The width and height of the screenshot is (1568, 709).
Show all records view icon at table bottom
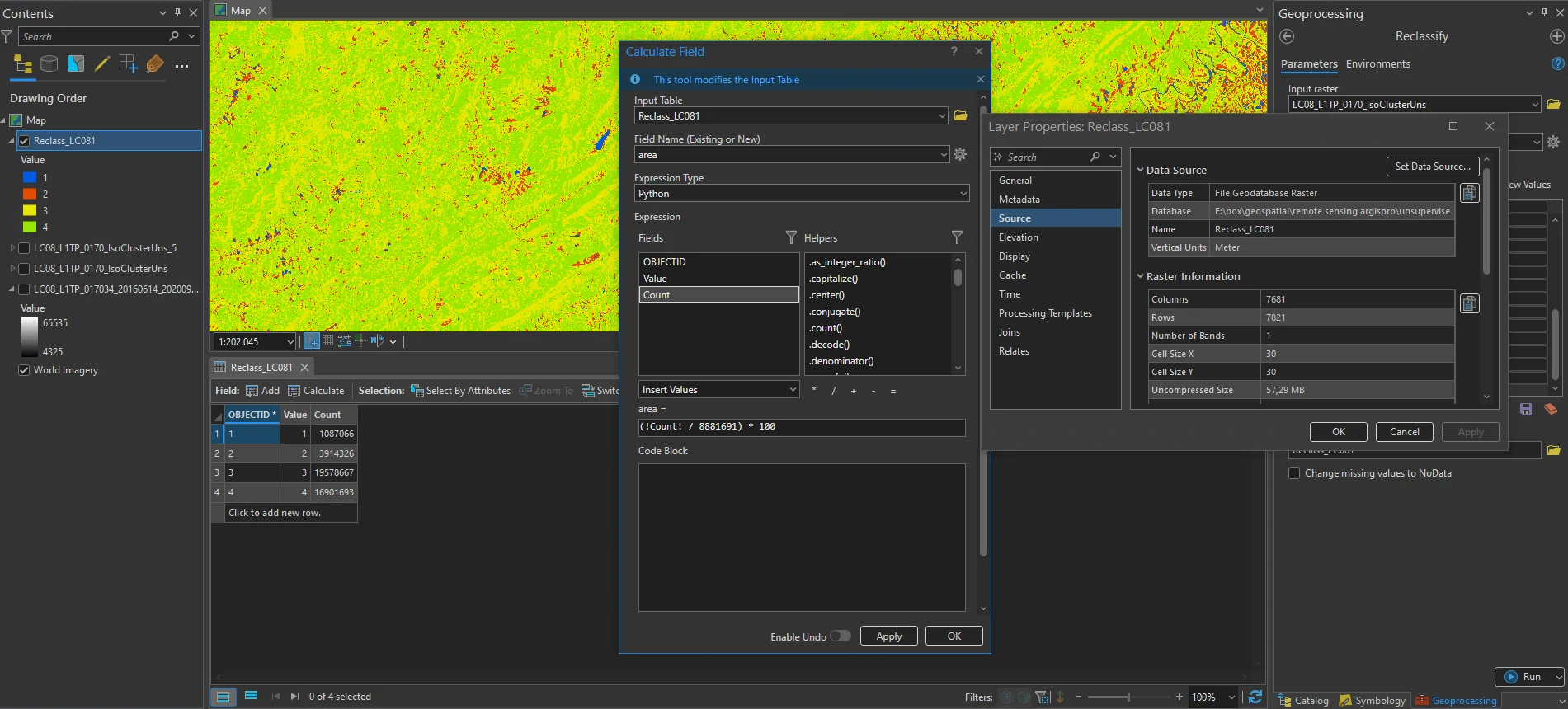coord(223,697)
